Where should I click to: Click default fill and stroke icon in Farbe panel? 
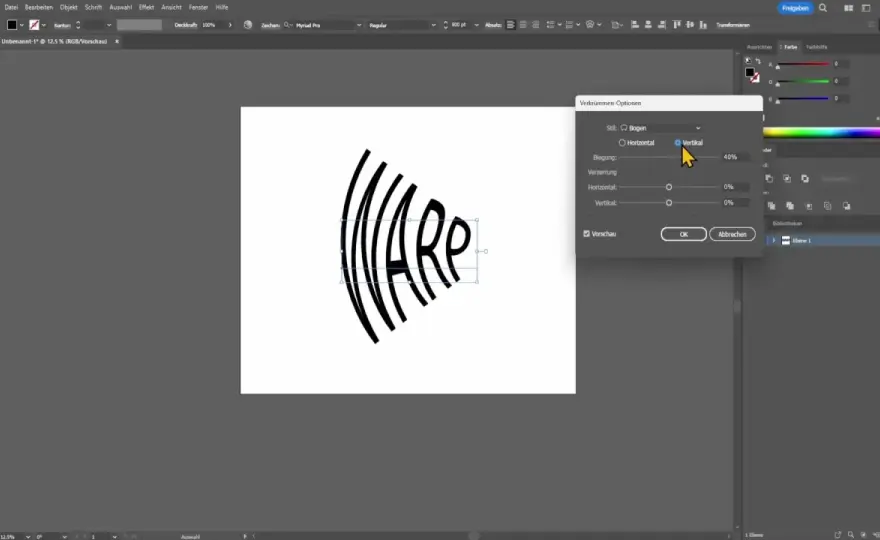(x=748, y=61)
